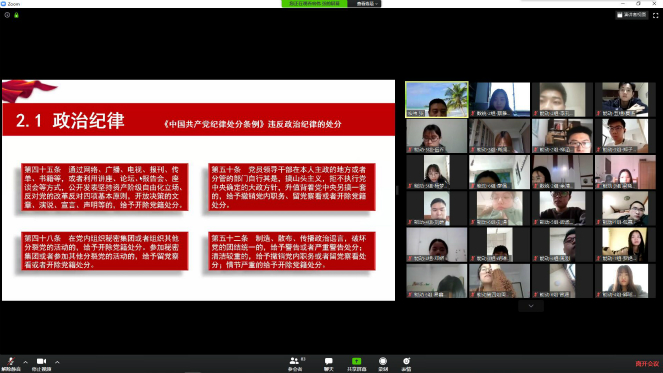Image resolution: width=663 pixels, height=373 pixels.
Task: Open the View Options dropdown at top
Action: [365, 4]
